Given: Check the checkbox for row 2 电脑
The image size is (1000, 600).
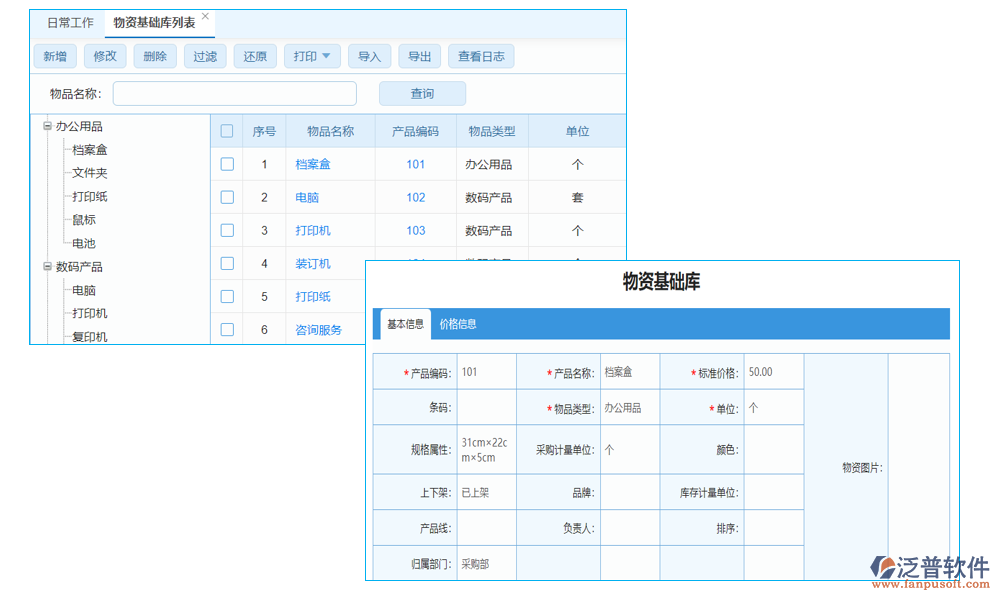Looking at the screenshot, I should coord(227,197).
